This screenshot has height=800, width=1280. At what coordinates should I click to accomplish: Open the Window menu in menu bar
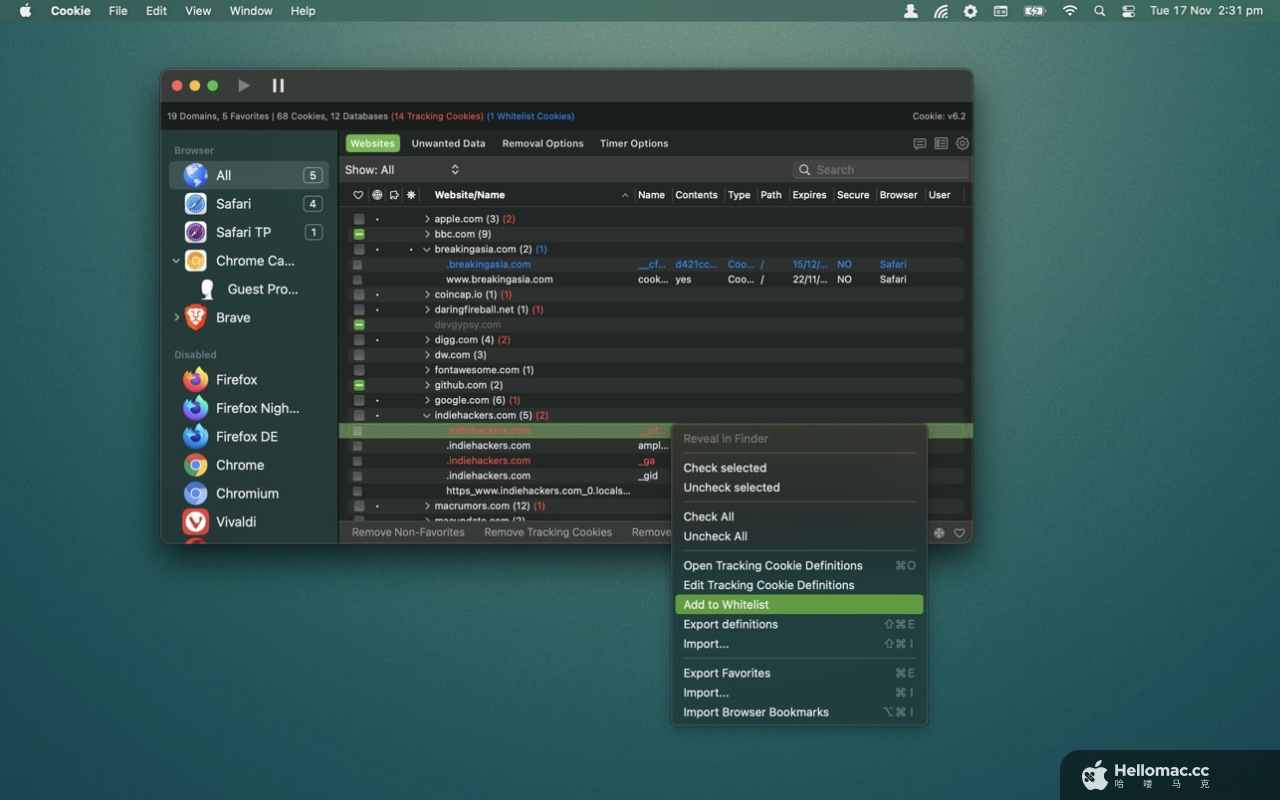pyautogui.click(x=251, y=11)
